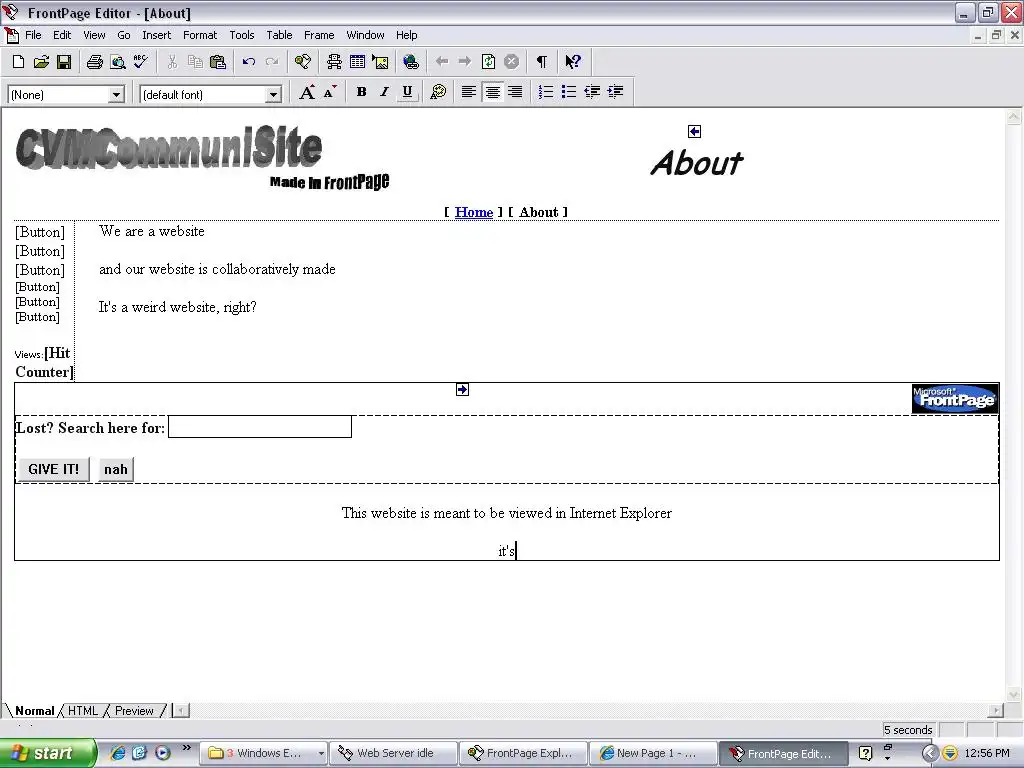Run the spelling check icon
1024x768 pixels.
(140, 62)
